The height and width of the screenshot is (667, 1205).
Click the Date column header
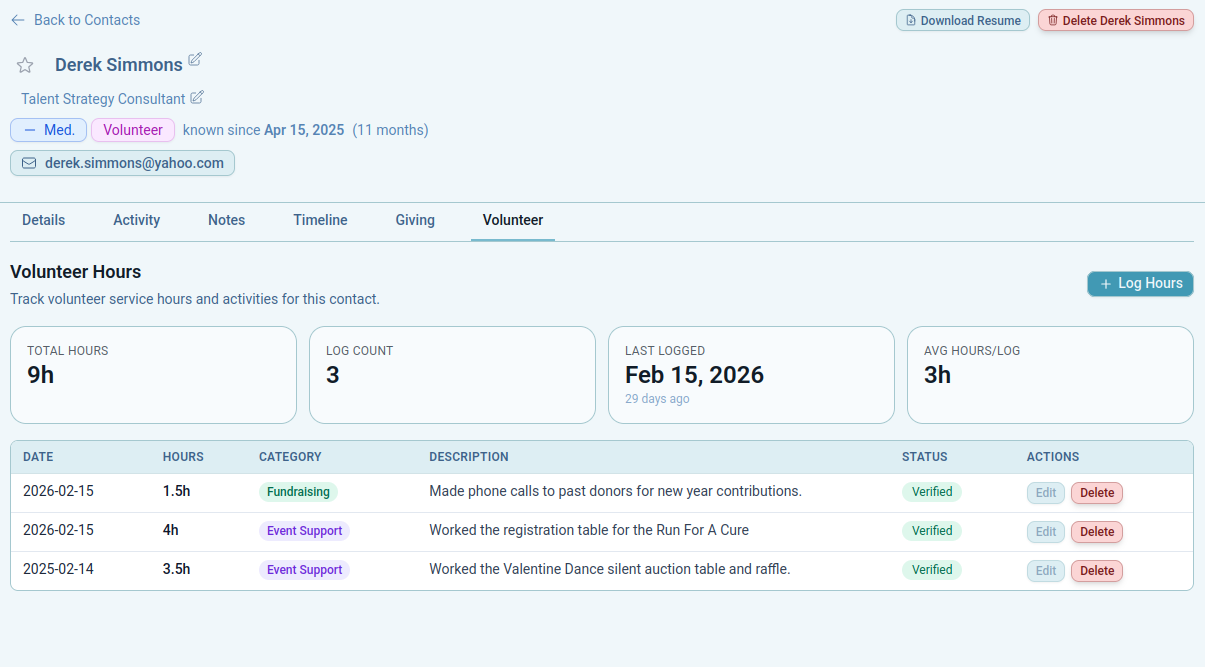pos(38,457)
